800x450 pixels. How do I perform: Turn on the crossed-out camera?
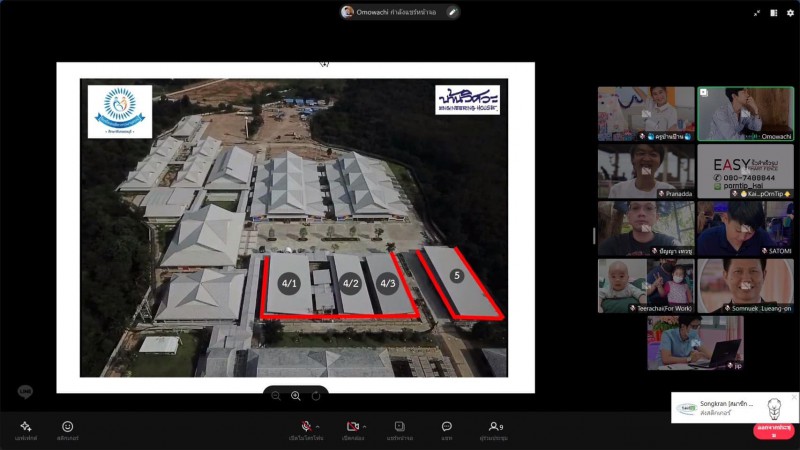353,427
